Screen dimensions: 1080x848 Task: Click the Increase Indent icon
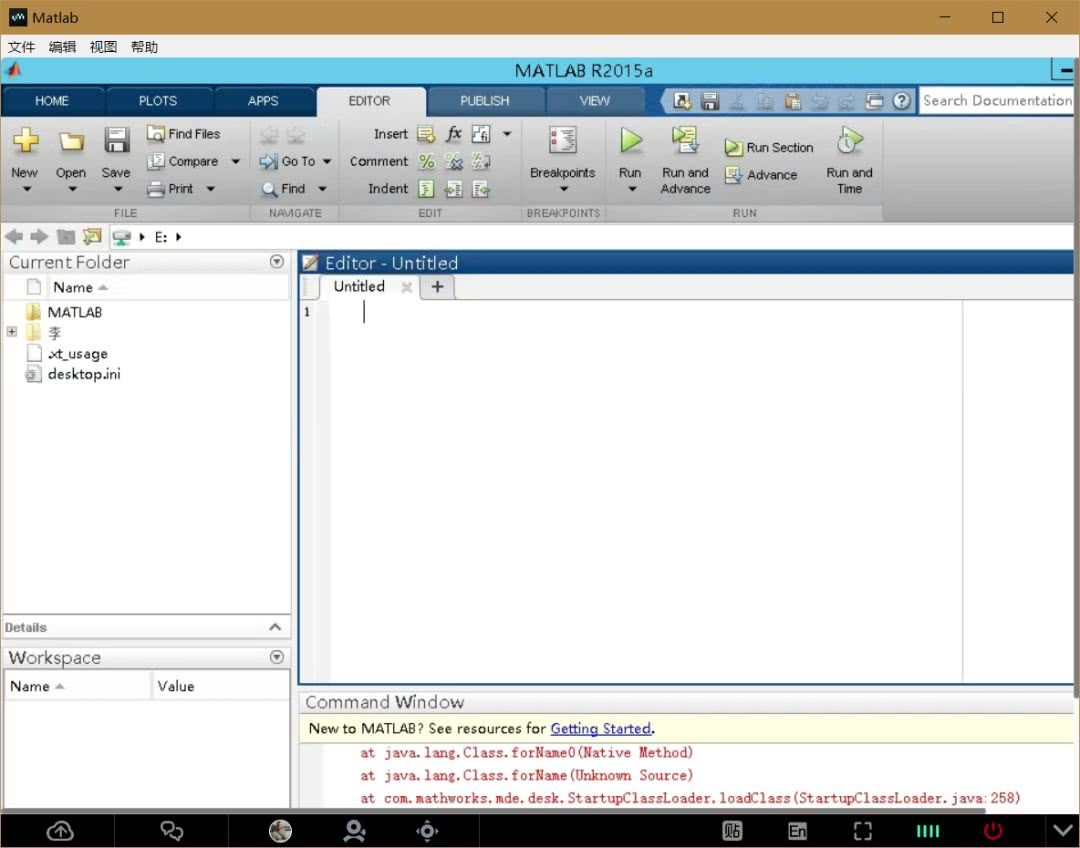pyautogui.click(x=453, y=189)
